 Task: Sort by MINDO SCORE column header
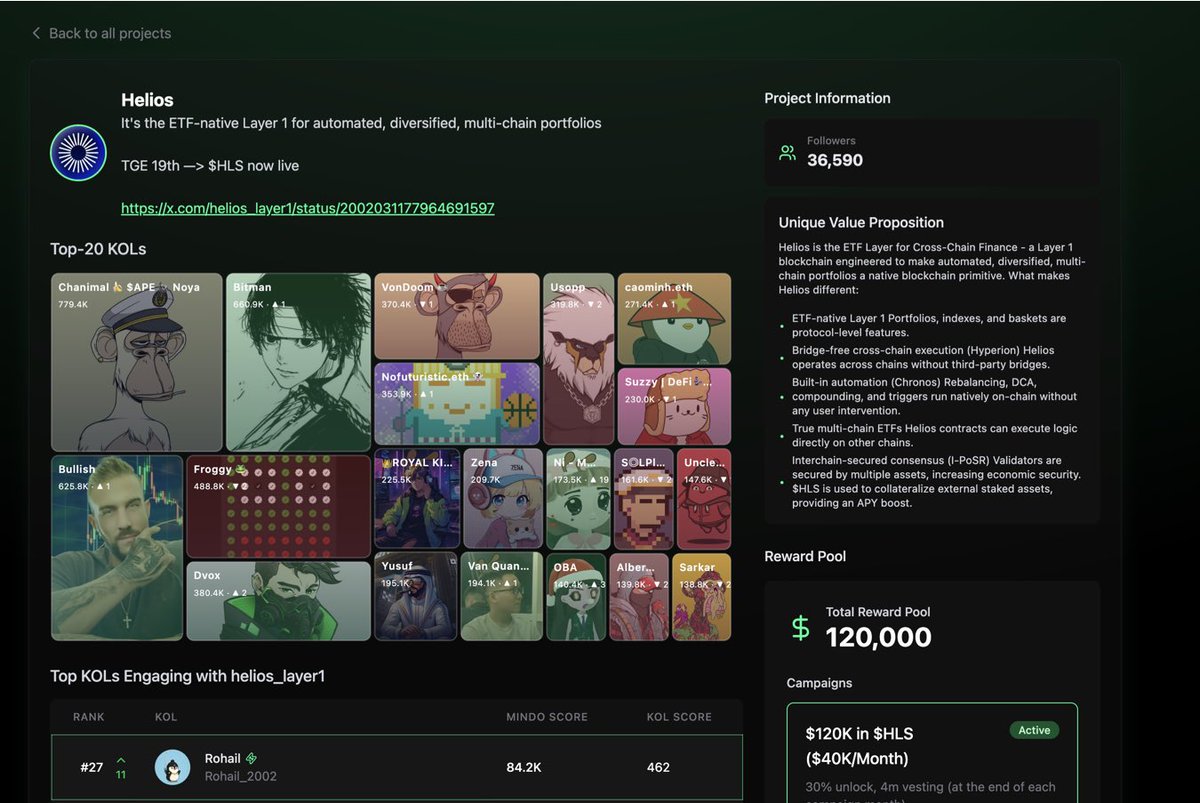coord(547,717)
